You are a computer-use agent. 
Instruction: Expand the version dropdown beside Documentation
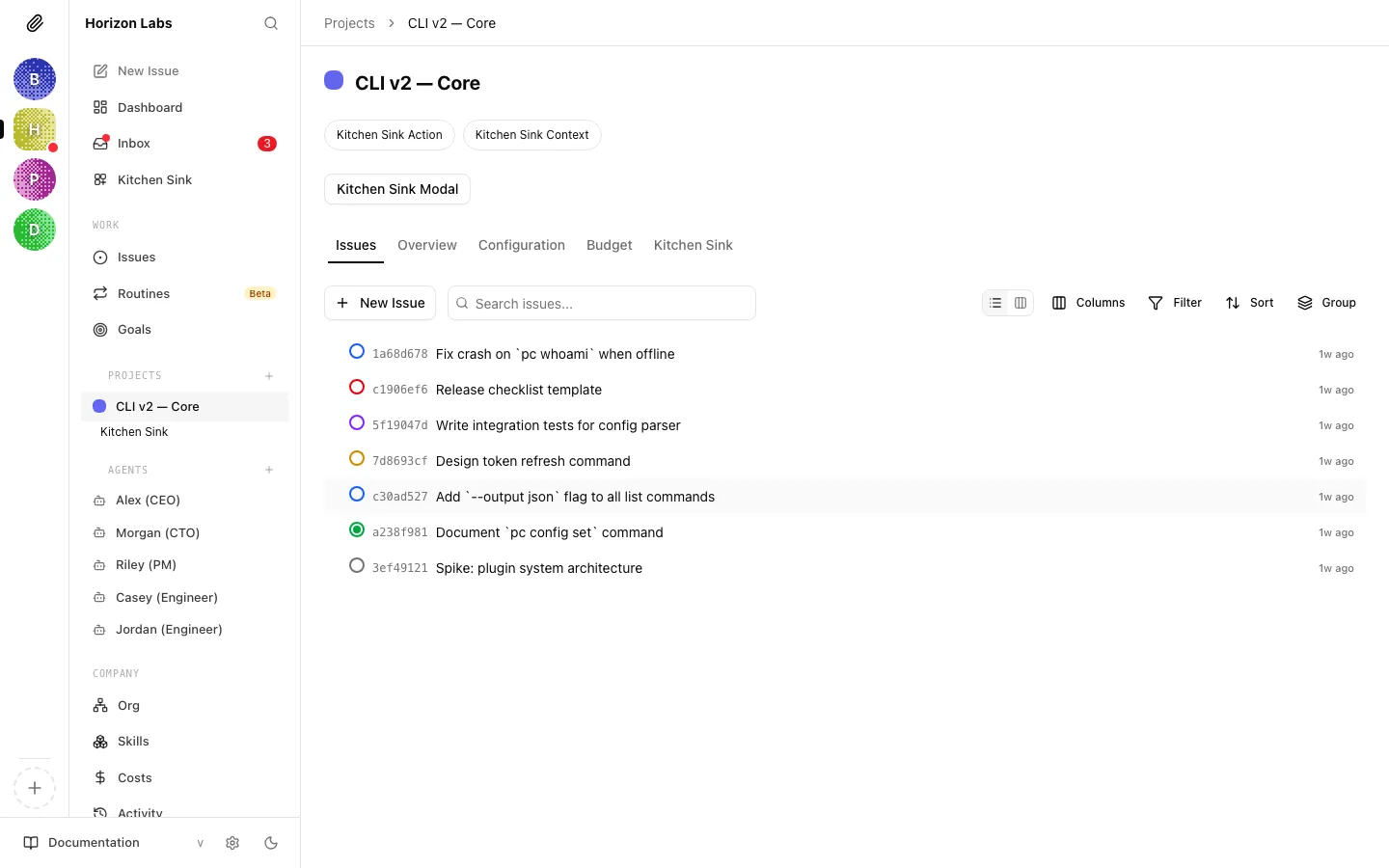point(201,843)
